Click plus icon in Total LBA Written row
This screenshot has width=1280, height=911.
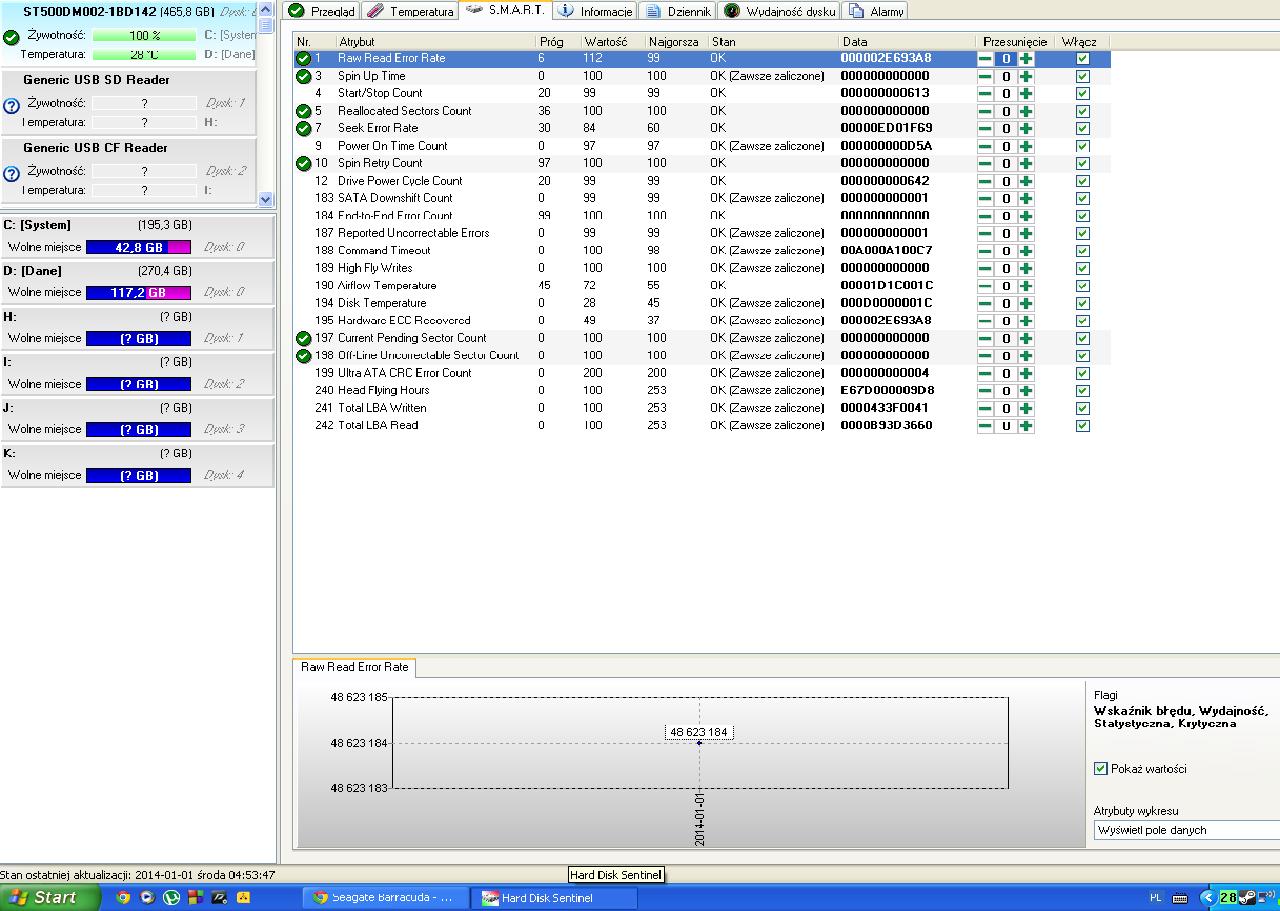(x=1026, y=408)
